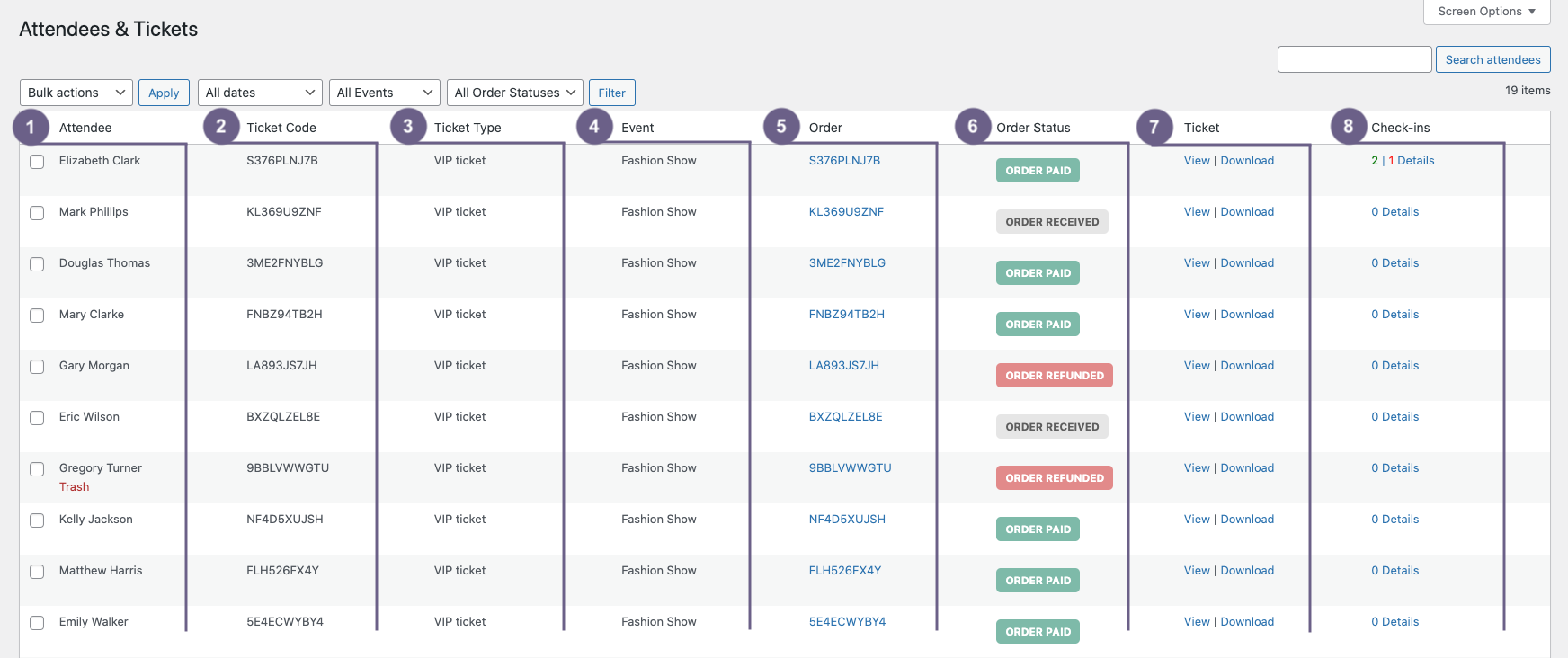The height and width of the screenshot is (658, 1568).
Task: Click the numbered circle 6 beside Order Status
Action: point(972,128)
